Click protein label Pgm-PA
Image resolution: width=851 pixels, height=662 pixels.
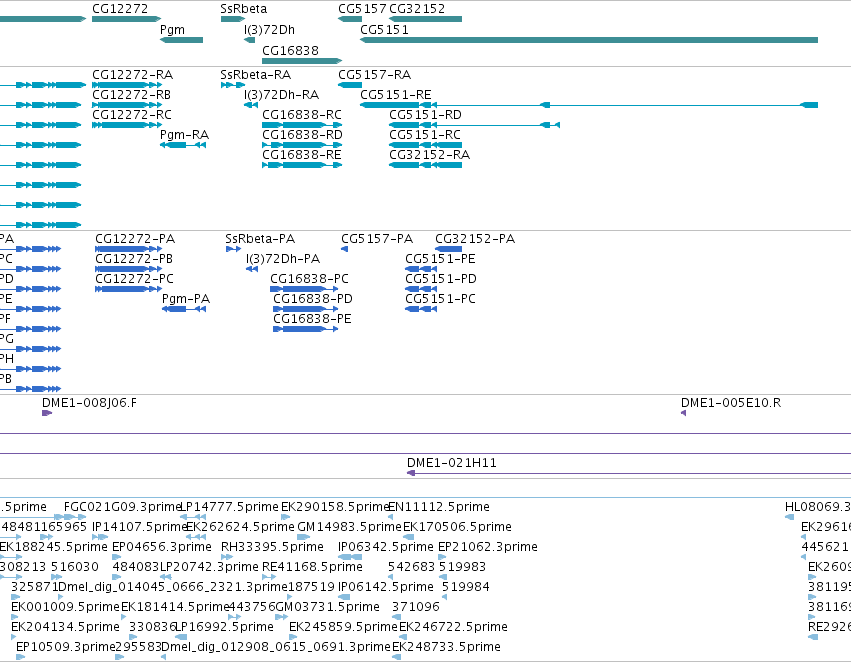point(186,299)
